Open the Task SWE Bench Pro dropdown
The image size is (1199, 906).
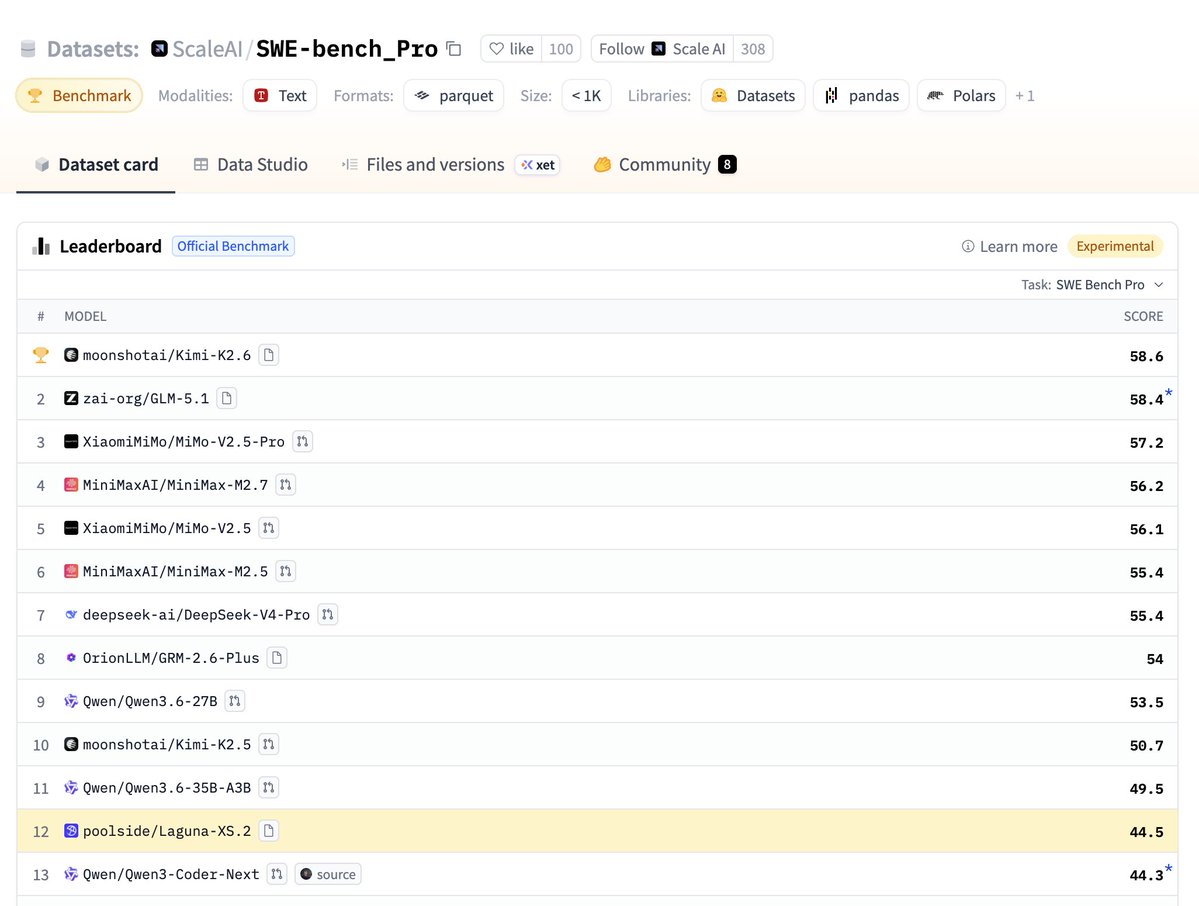(1093, 284)
